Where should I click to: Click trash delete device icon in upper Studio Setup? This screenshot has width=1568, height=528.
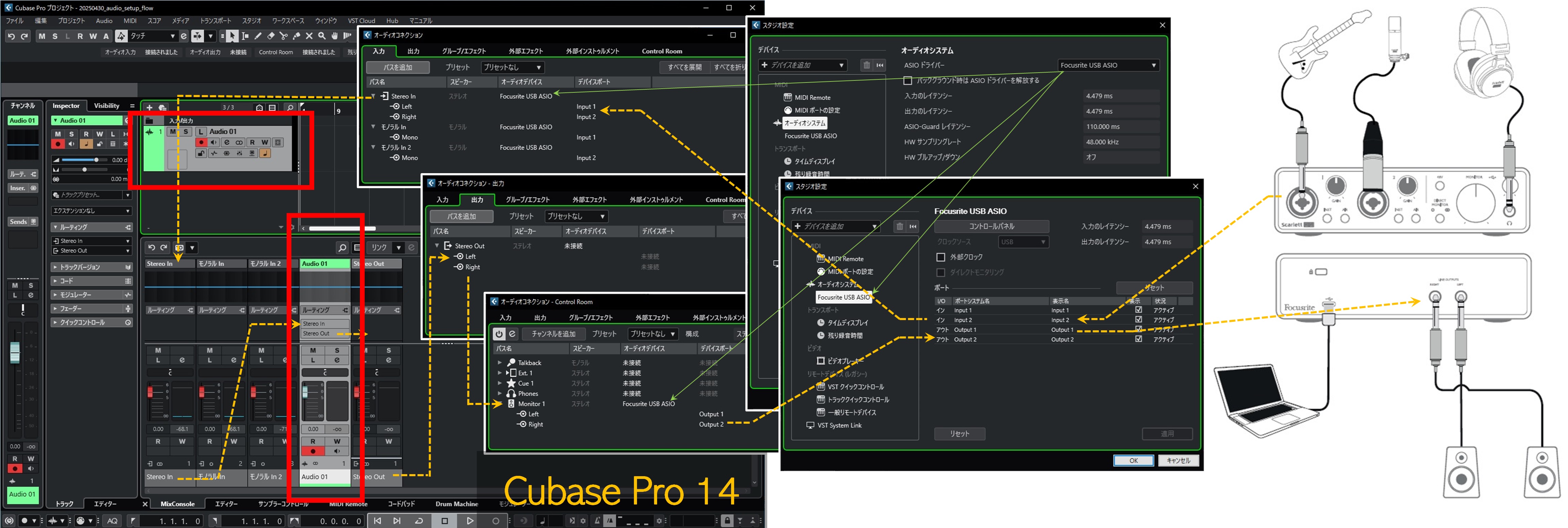click(x=866, y=65)
